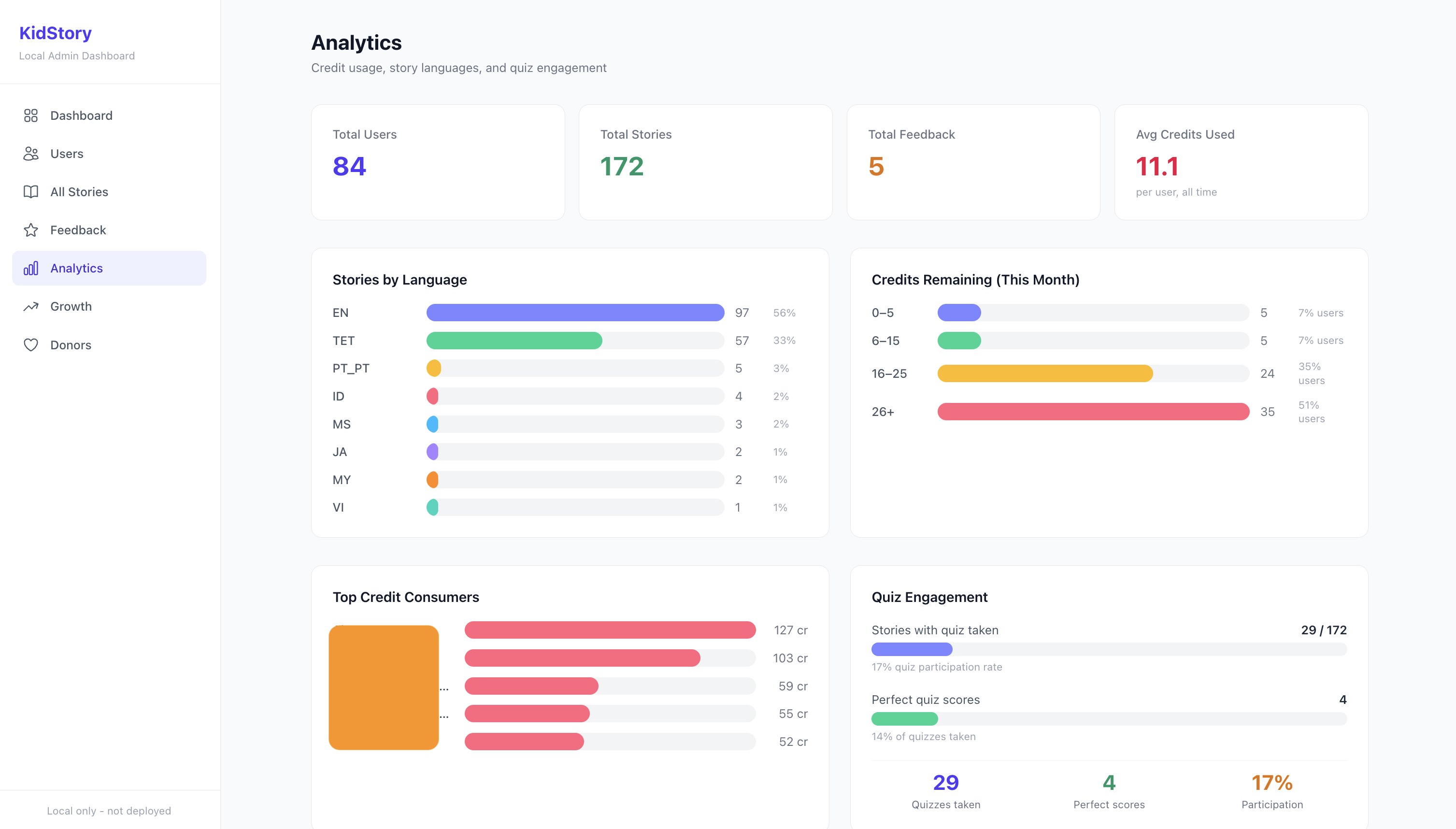Click the 59 cr consumer bar
The width and height of the screenshot is (1456, 829).
tap(610, 686)
